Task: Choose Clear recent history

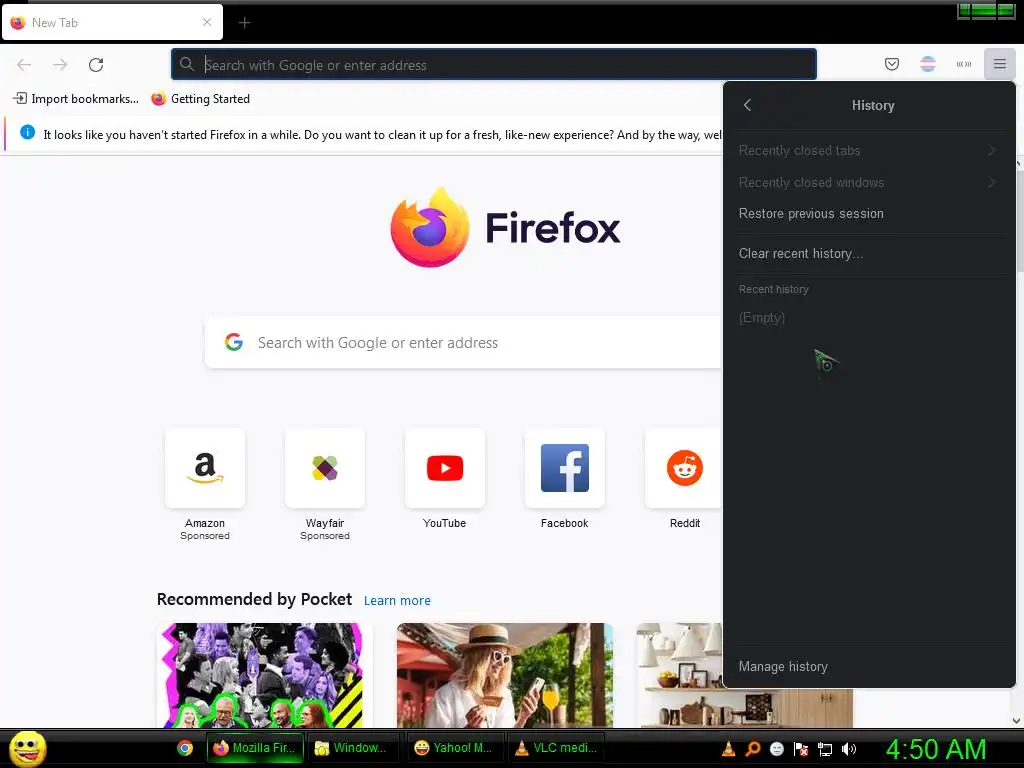Action: pyautogui.click(x=869, y=253)
